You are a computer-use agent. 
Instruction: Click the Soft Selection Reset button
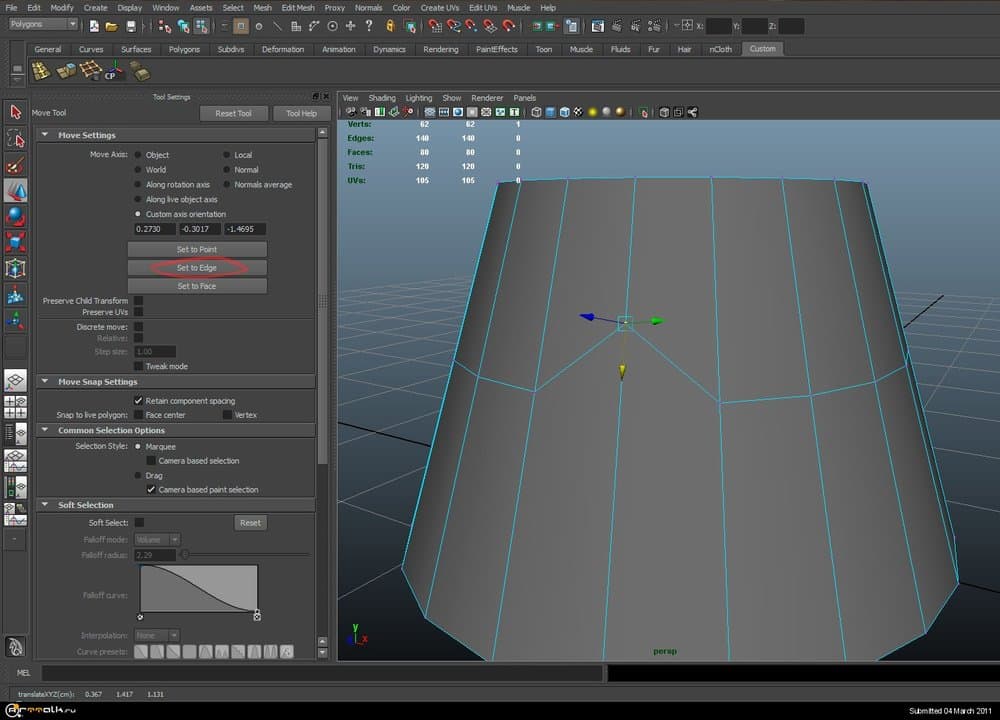coord(250,522)
